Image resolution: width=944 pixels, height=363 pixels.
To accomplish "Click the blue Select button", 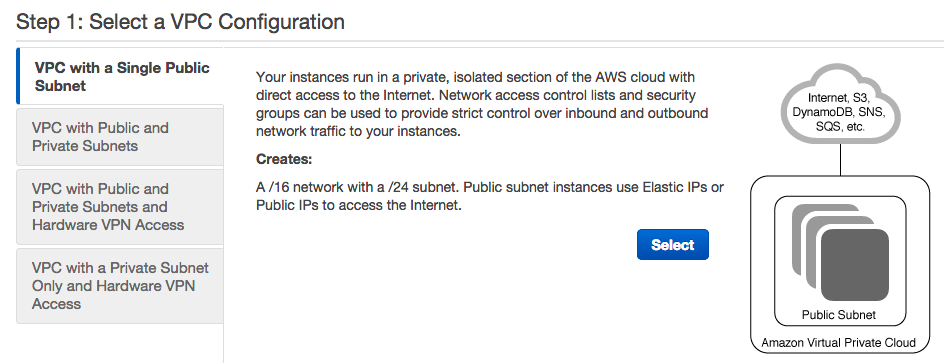I will point(672,244).
